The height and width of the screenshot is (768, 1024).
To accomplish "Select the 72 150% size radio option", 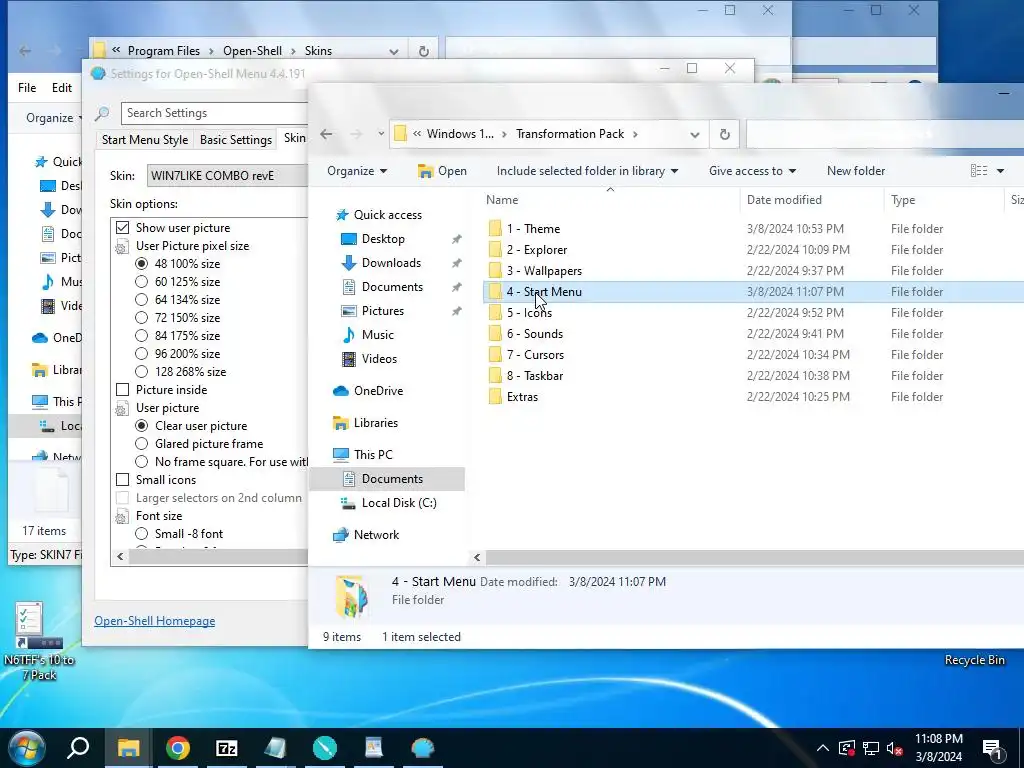I will [141, 318].
